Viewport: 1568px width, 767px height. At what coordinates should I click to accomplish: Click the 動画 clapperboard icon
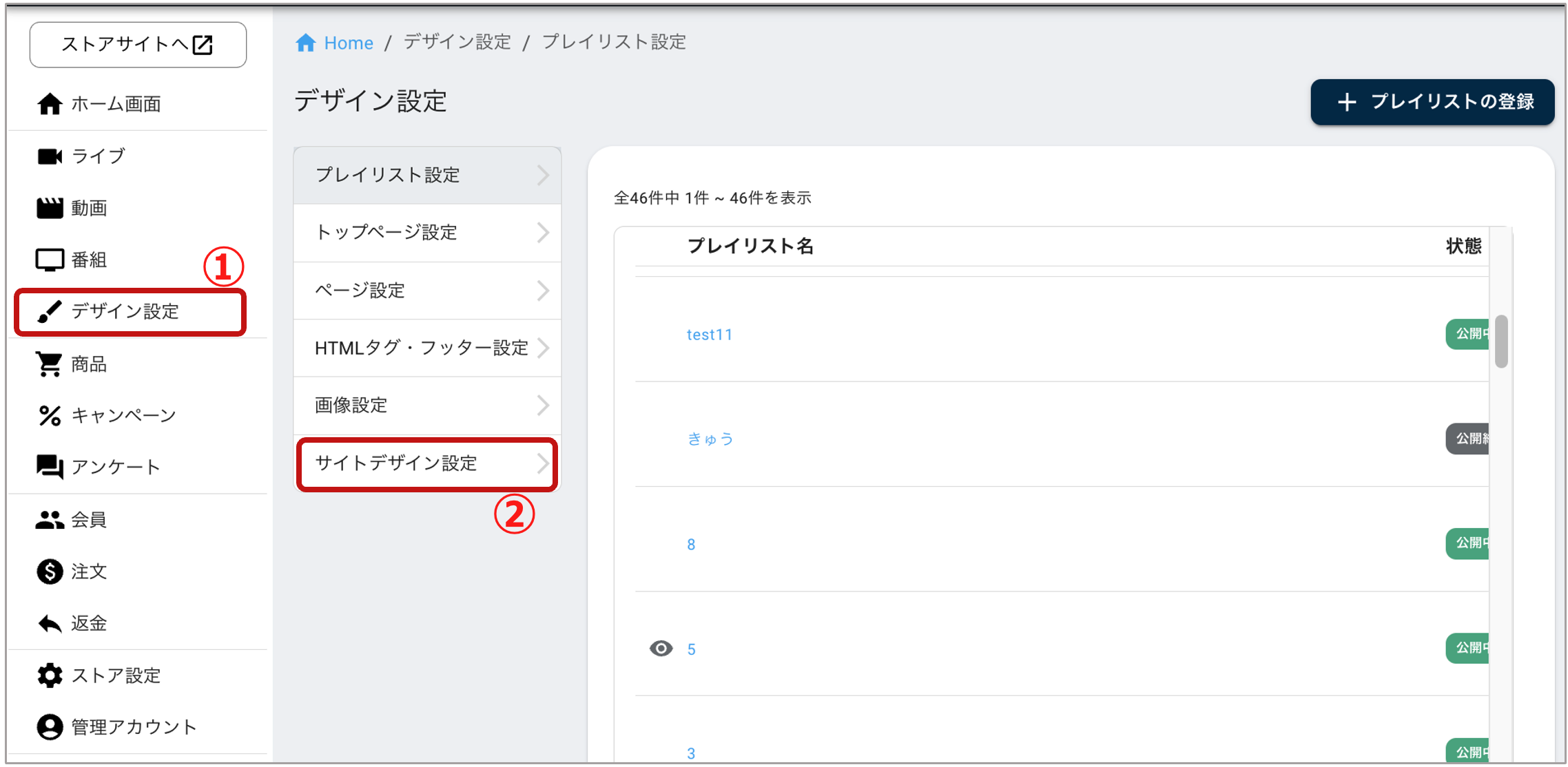(49, 207)
